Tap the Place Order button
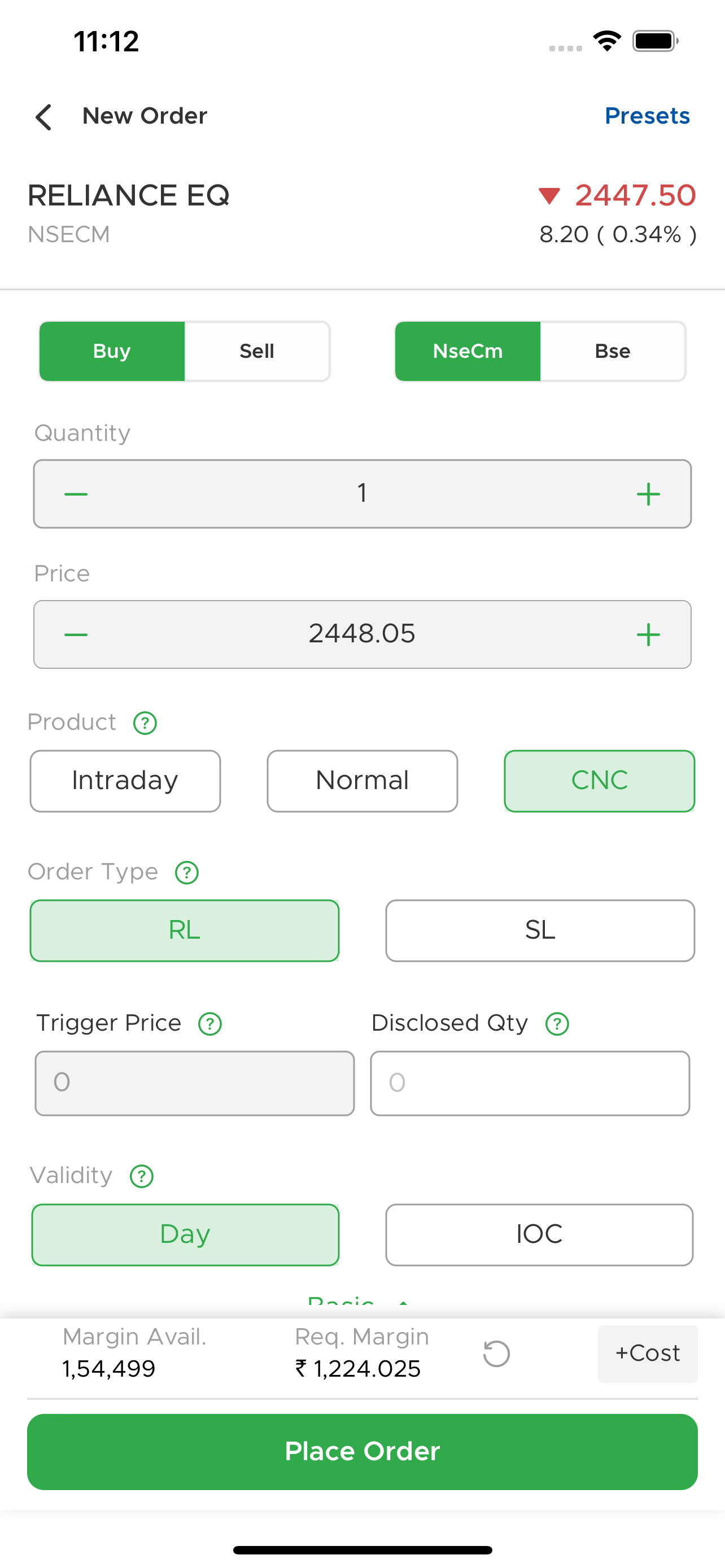The width and height of the screenshot is (725, 1568). [x=362, y=1452]
